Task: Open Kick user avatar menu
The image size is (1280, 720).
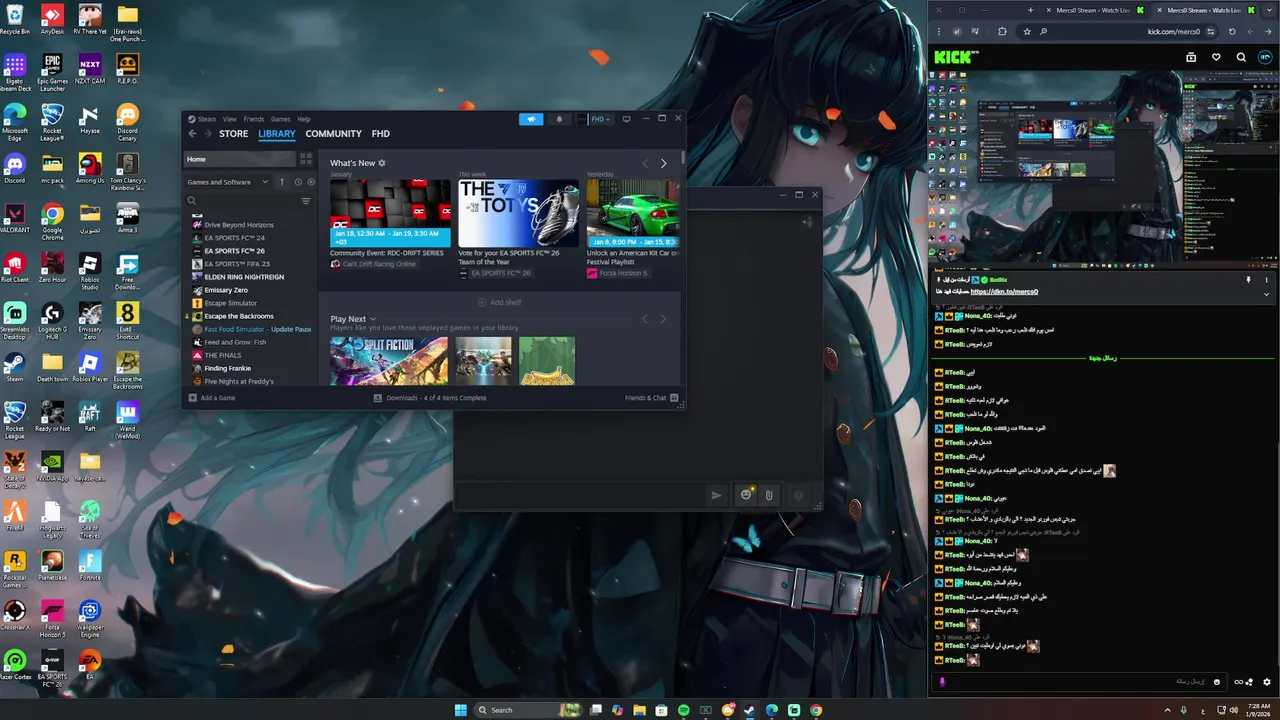Action: (x=1265, y=57)
